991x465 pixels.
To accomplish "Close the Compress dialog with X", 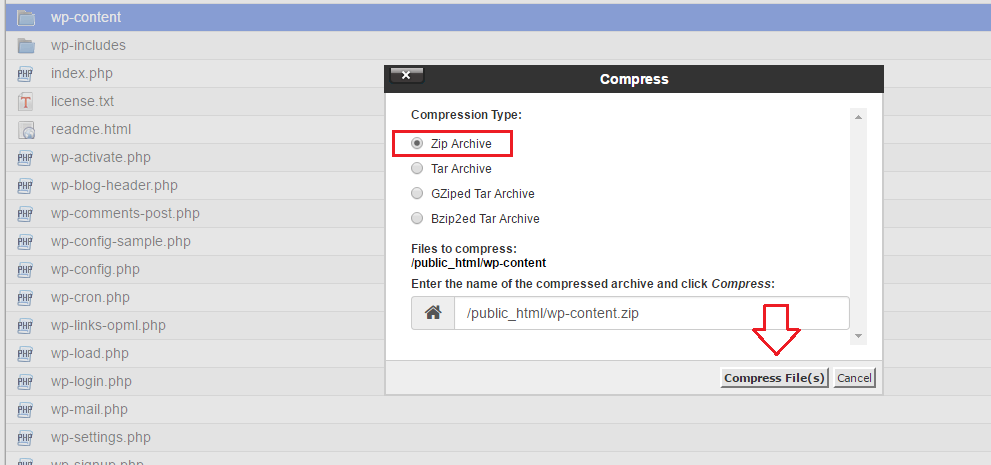I will coord(406,75).
